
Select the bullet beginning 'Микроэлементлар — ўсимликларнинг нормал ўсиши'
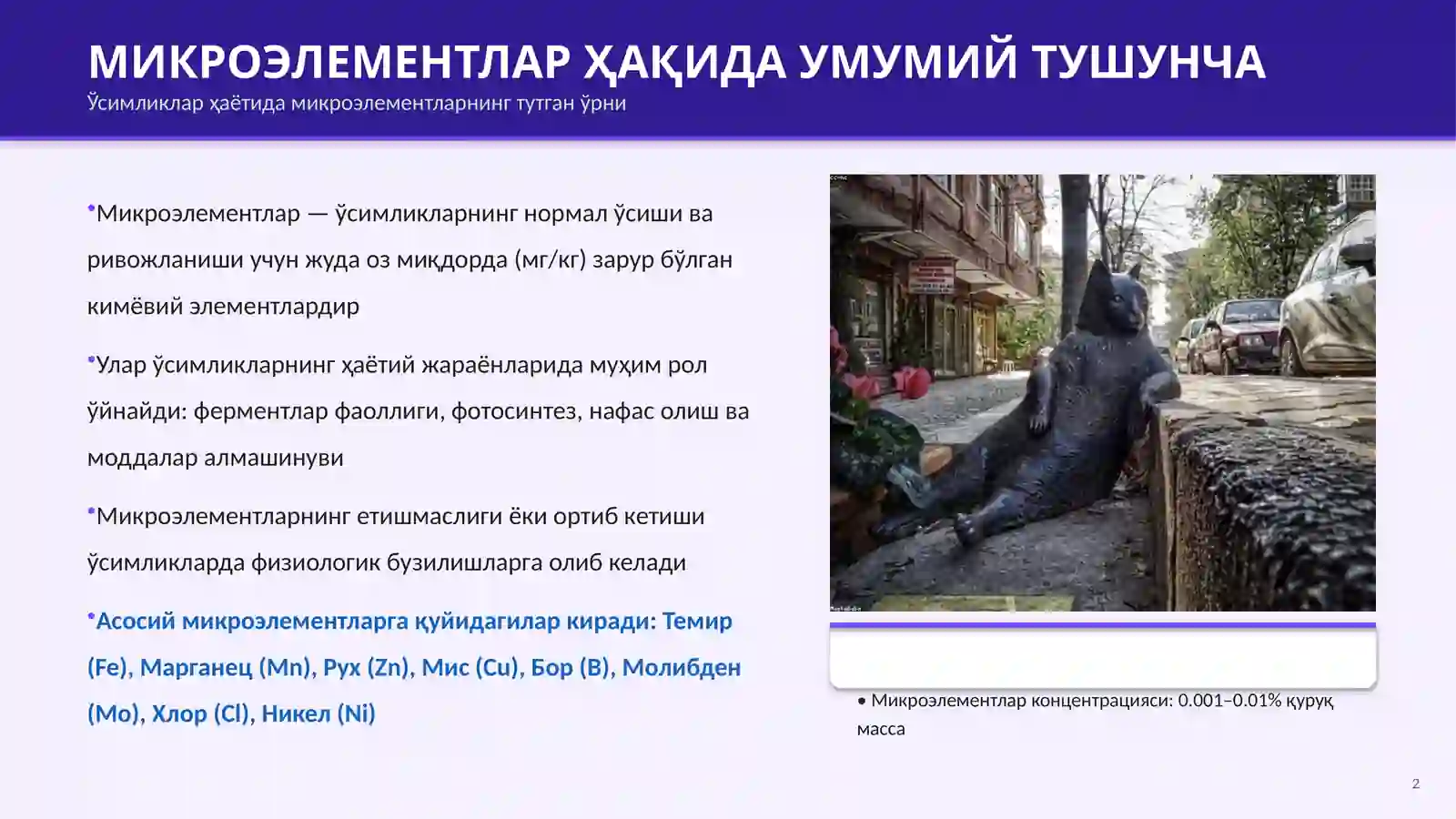pyautogui.click(x=409, y=259)
